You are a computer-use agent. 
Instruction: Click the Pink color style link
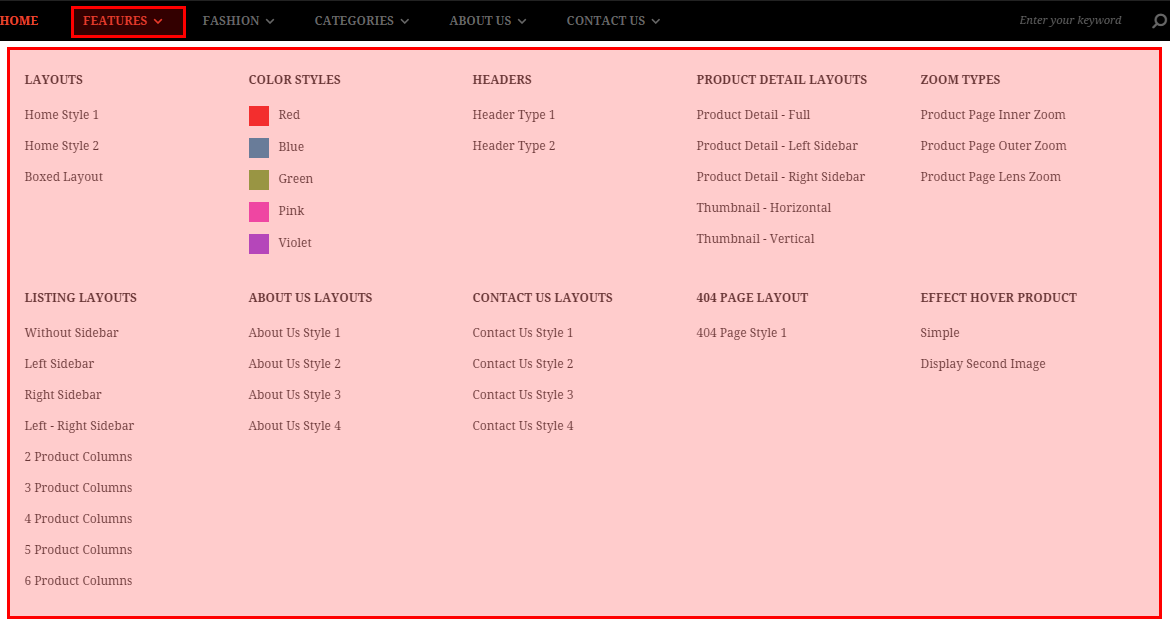(x=291, y=211)
